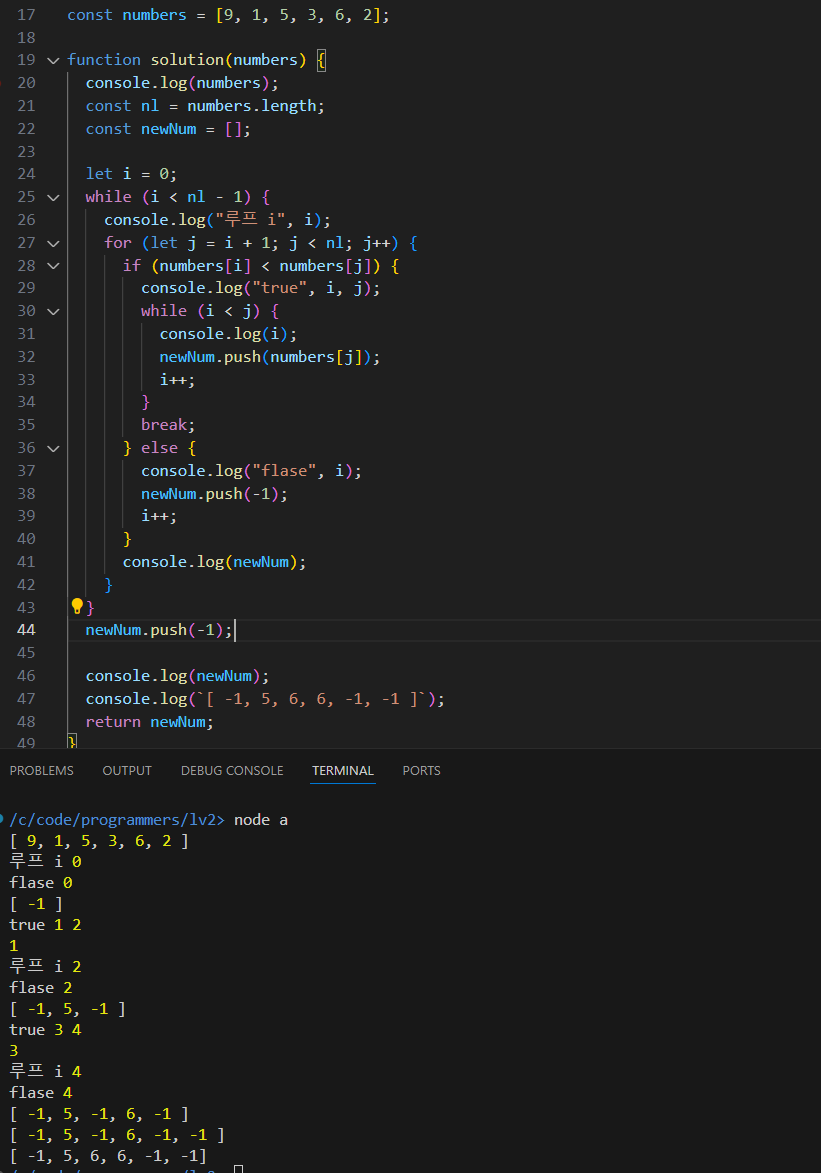This screenshot has width=821, height=1173.
Task: Click line number 44 in the gutter
Action: click(26, 630)
